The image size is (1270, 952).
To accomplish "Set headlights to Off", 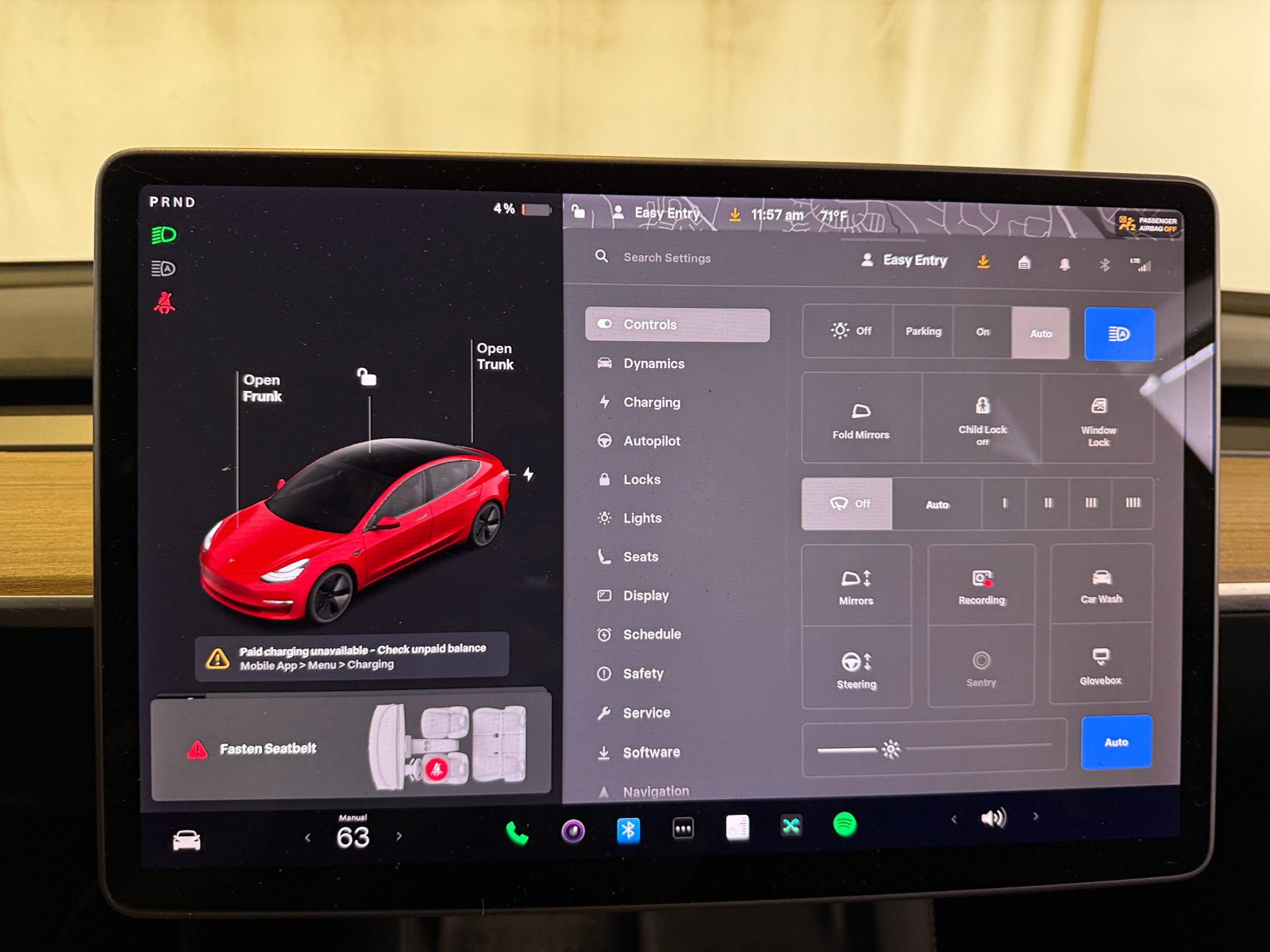I will pos(848,331).
